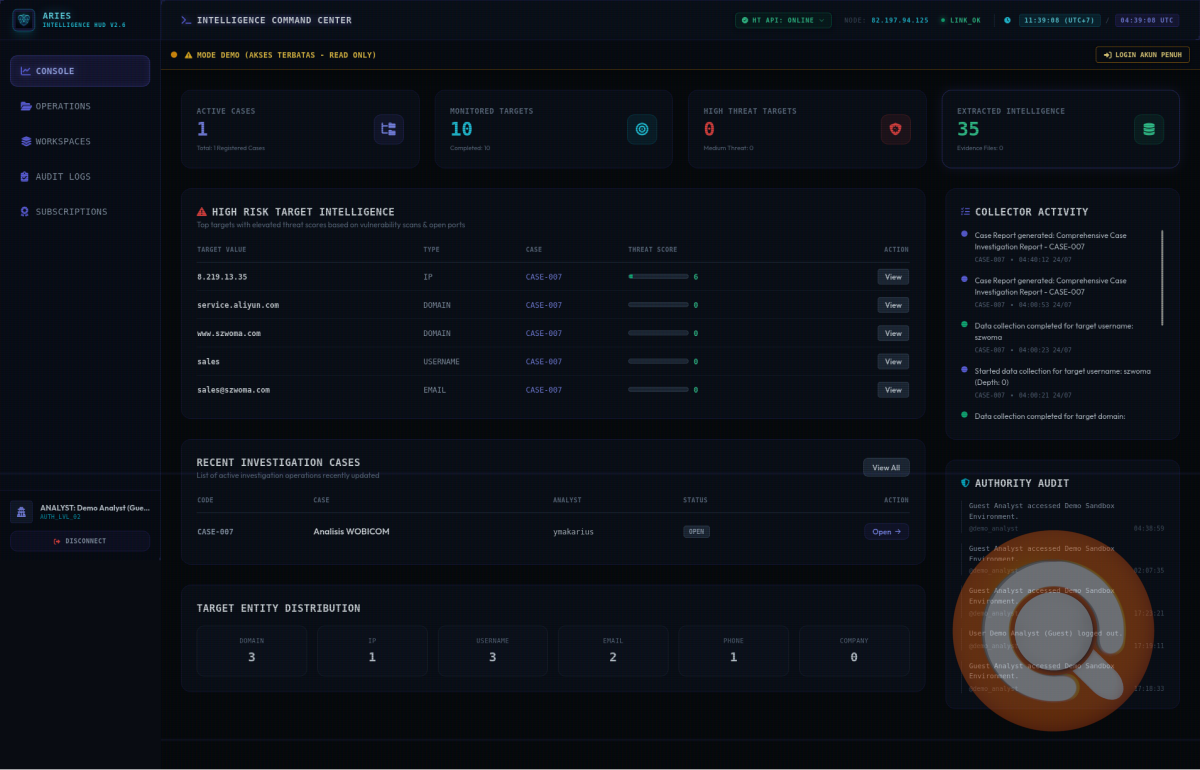1200x770 pixels.
Task: Click the High Threat Targets shield icon
Action: click(x=896, y=129)
